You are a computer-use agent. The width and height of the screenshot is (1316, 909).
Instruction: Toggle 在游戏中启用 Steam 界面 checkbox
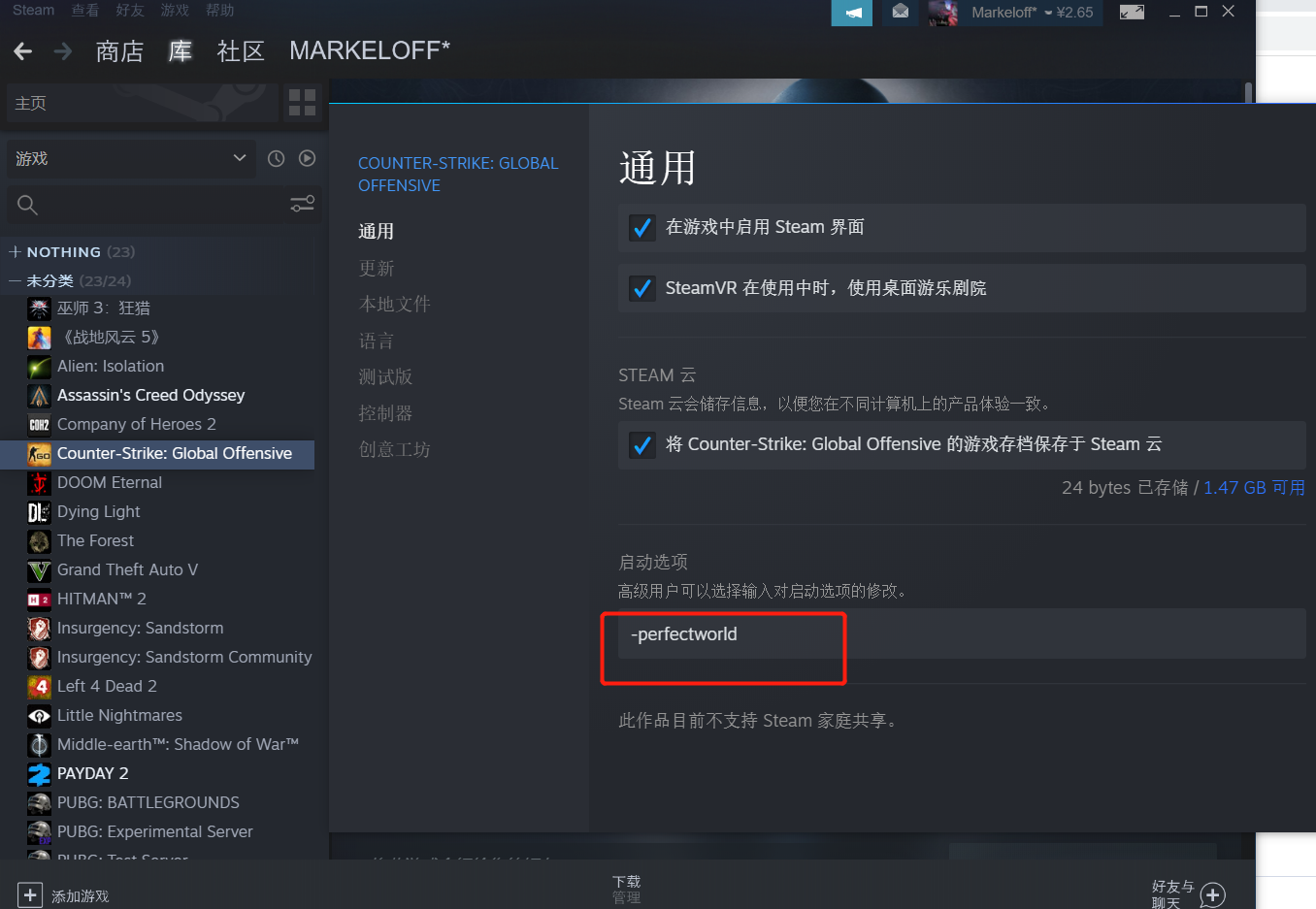642,228
